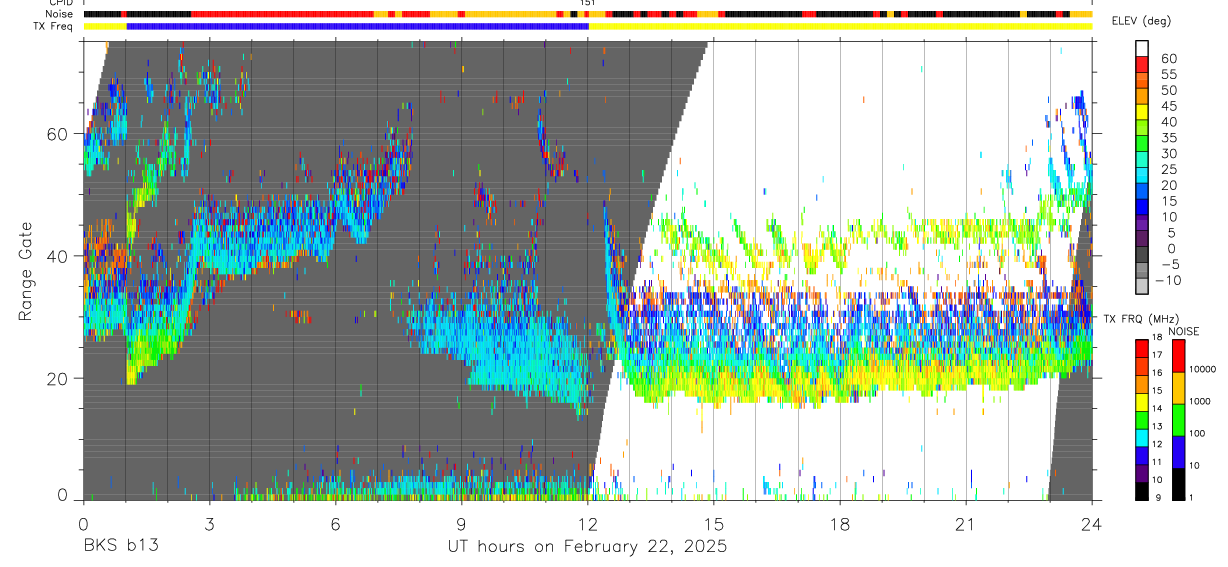Pick the red top segment of NOISE color bar

click(x=1179, y=357)
